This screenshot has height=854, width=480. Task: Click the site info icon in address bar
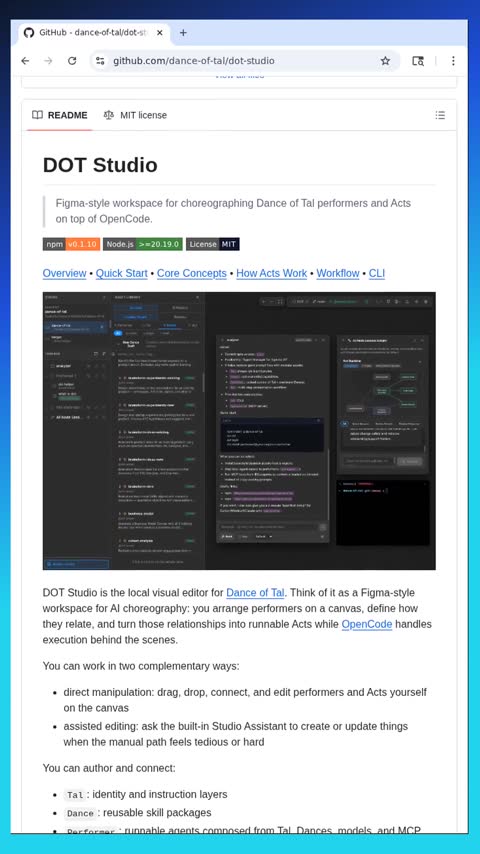[100, 61]
